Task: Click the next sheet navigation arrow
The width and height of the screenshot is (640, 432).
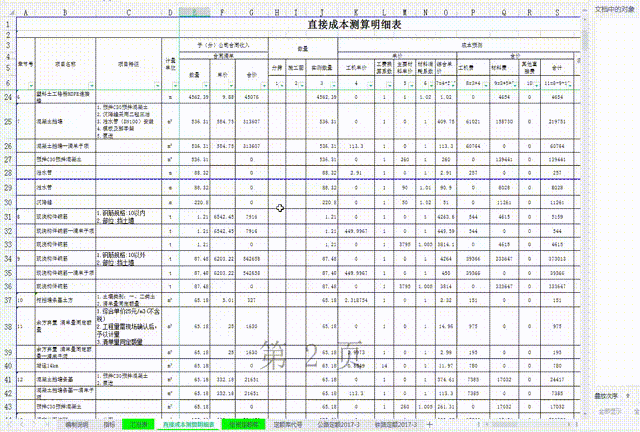Action: (34, 425)
